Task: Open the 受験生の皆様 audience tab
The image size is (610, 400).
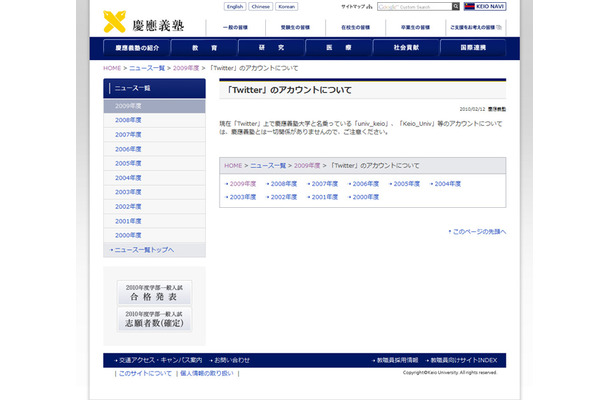Action: [x=295, y=27]
